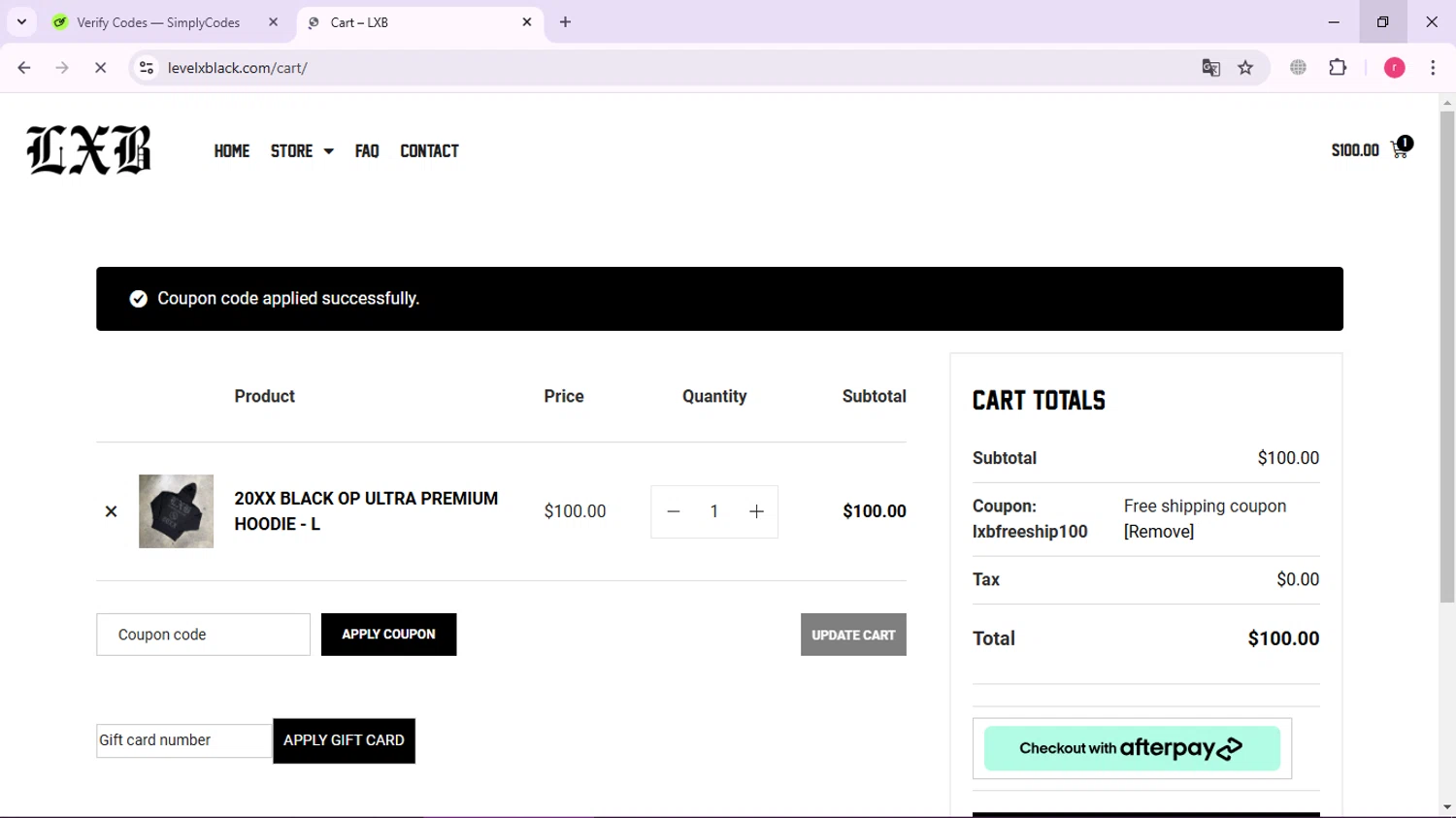Restore down the browser window
The width and height of the screenshot is (1456, 818).
1382,21
